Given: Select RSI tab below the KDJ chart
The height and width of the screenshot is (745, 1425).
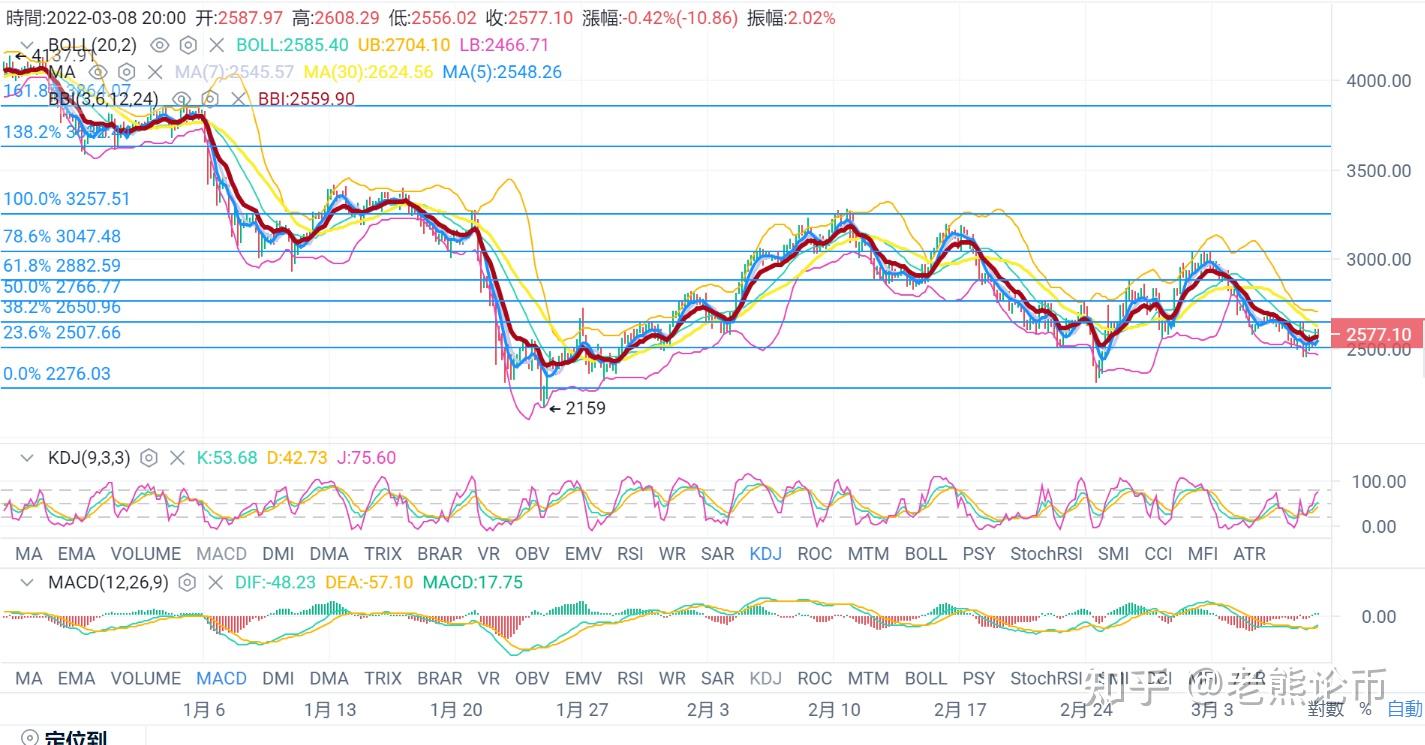Looking at the screenshot, I should click(630, 553).
